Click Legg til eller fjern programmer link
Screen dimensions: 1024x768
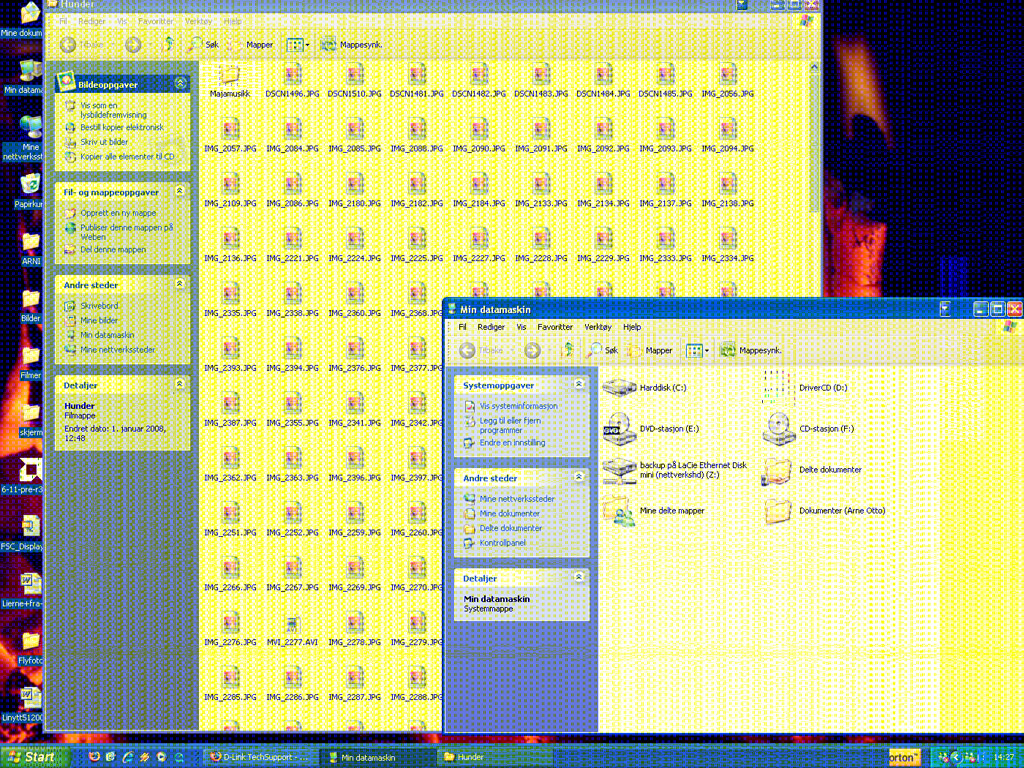[x=510, y=426]
